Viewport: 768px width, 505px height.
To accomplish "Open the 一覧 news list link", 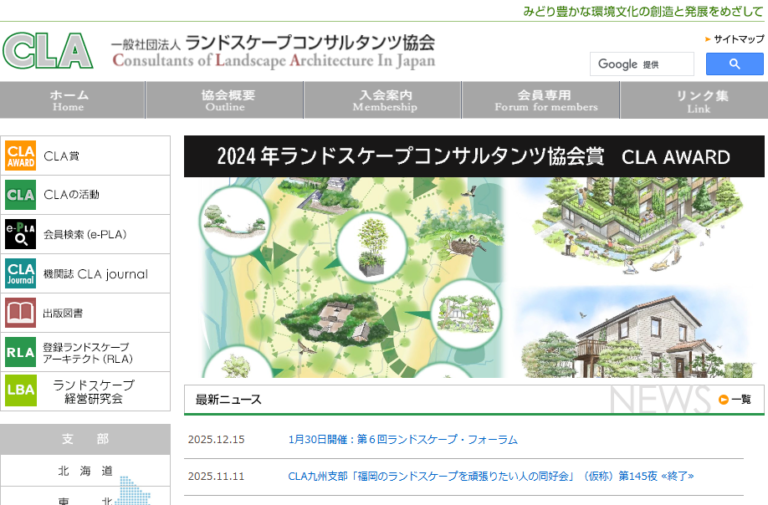I will pos(735,399).
